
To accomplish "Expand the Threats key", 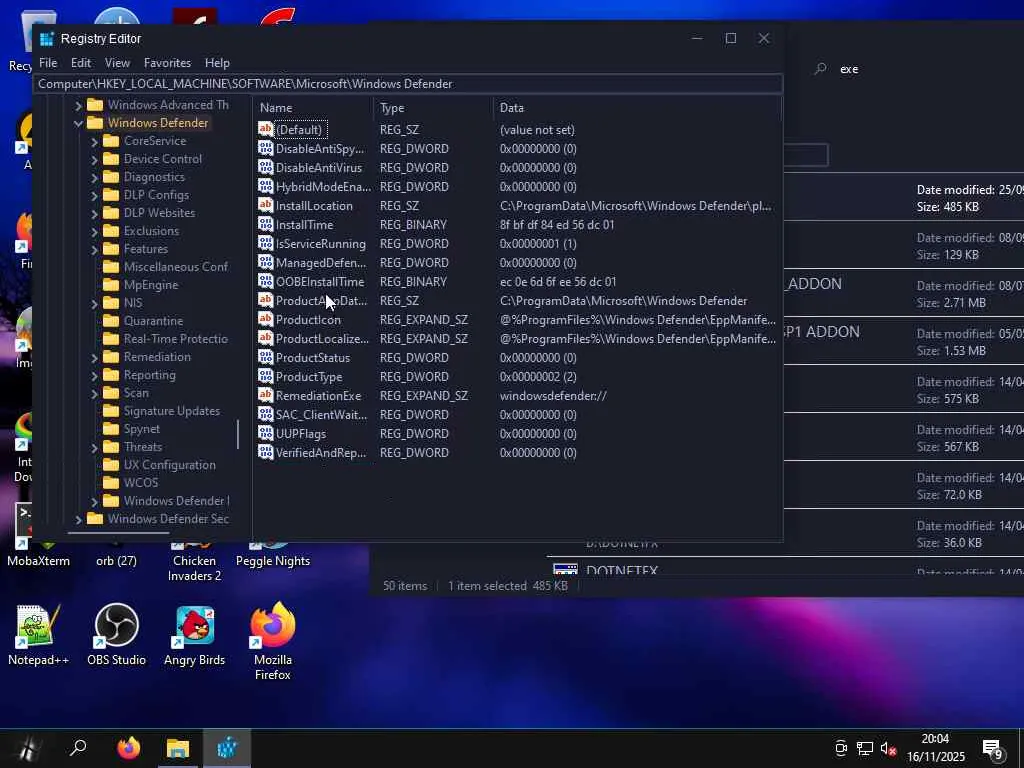I will (x=94, y=447).
